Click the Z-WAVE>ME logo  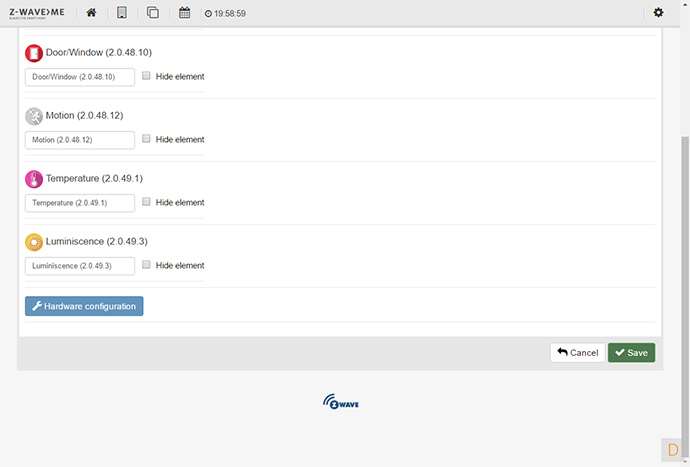coord(37,13)
